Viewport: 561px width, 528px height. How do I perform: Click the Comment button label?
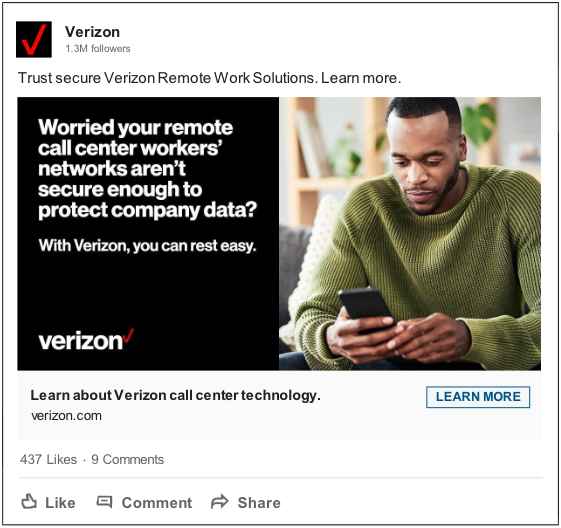click(x=157, y=503)
